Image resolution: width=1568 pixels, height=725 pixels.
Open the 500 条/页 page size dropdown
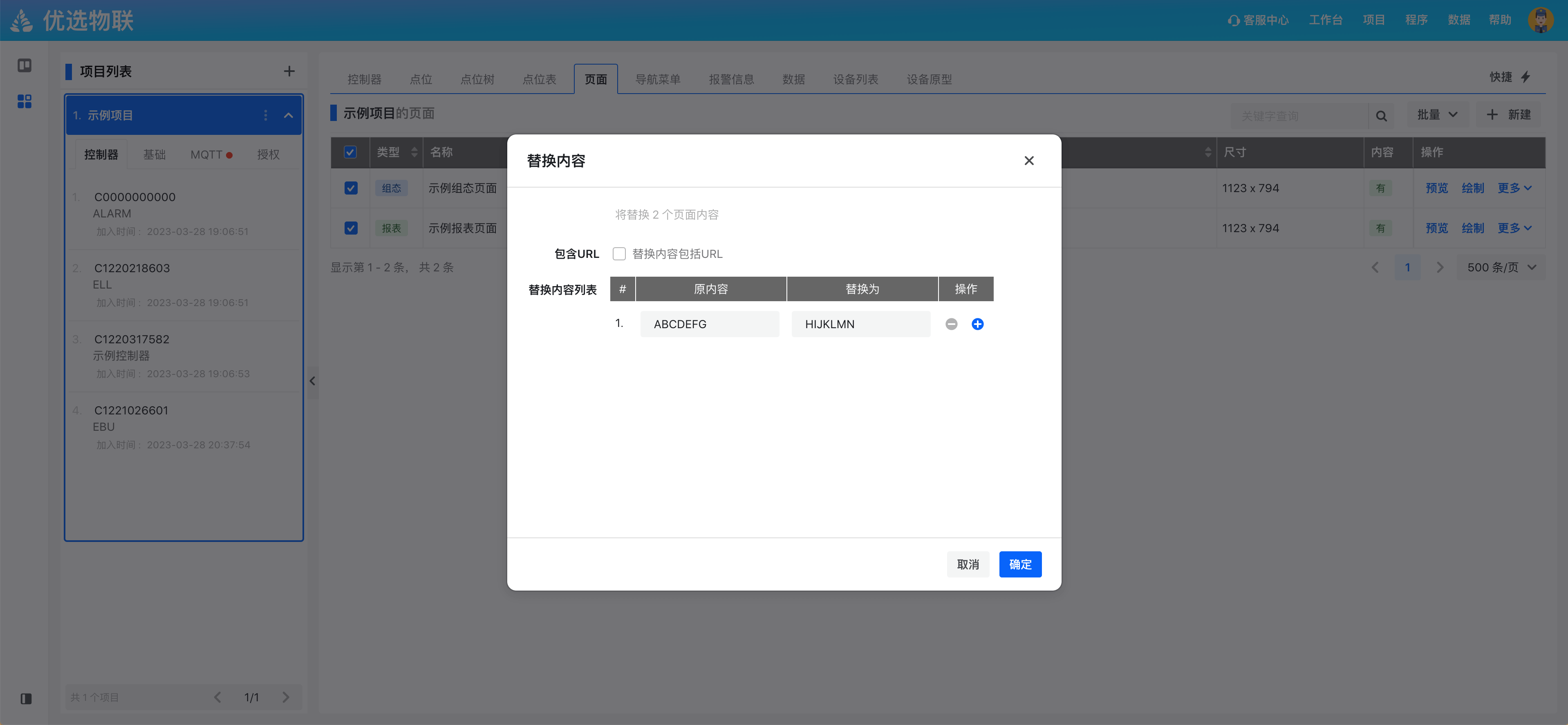pos(1502,267)
